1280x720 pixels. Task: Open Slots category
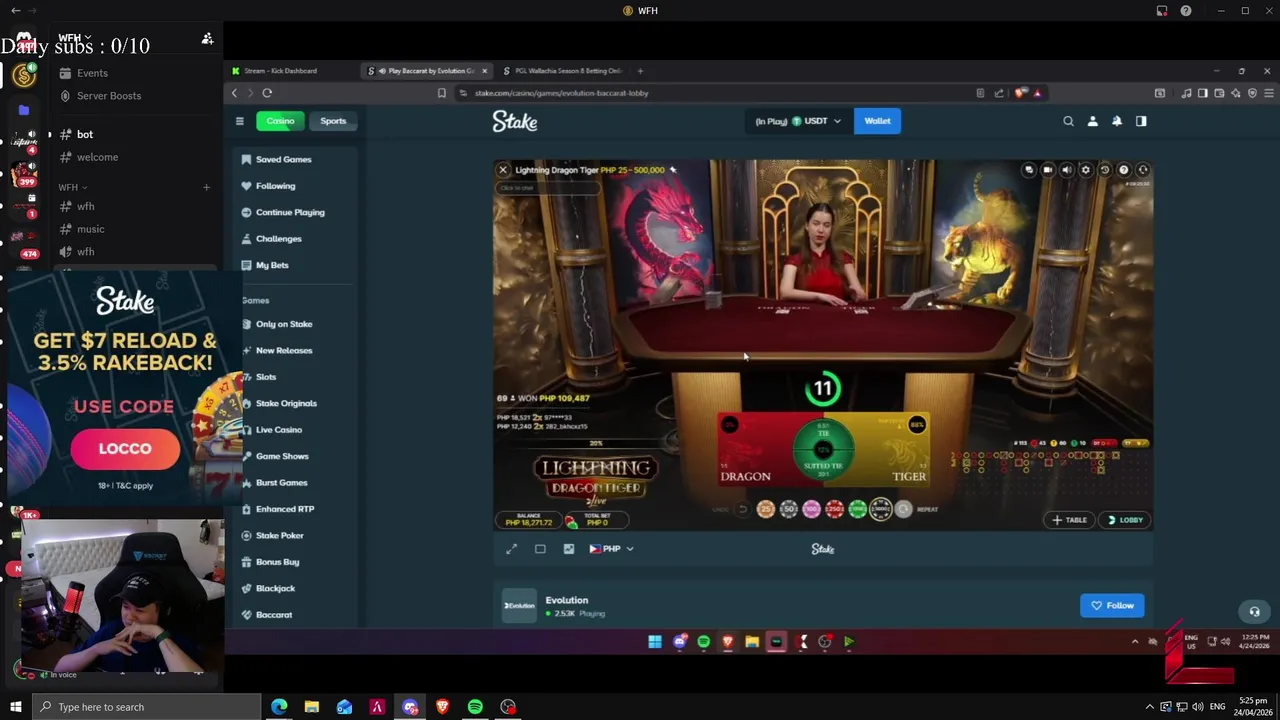(x=266, y=377)
